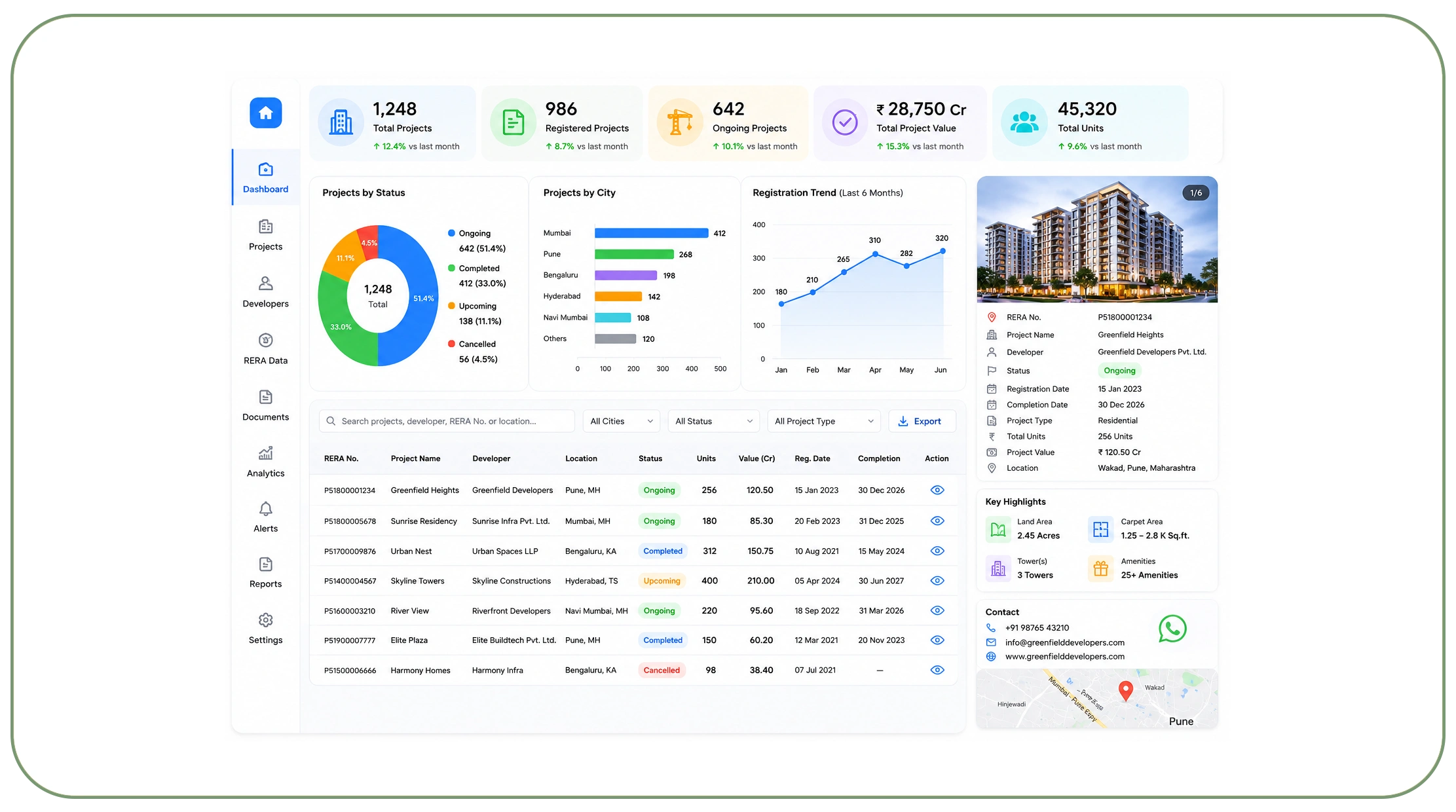View Skyline Towers via eye icon
Image resolution: width=1456 pixels, height=812 pixels.
click(937, 581)
